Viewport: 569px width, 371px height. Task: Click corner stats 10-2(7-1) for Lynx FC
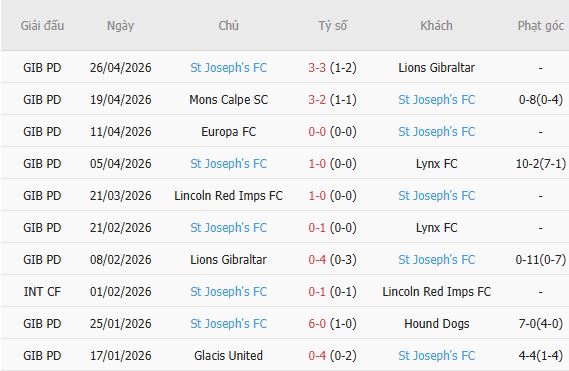(541, 163)
